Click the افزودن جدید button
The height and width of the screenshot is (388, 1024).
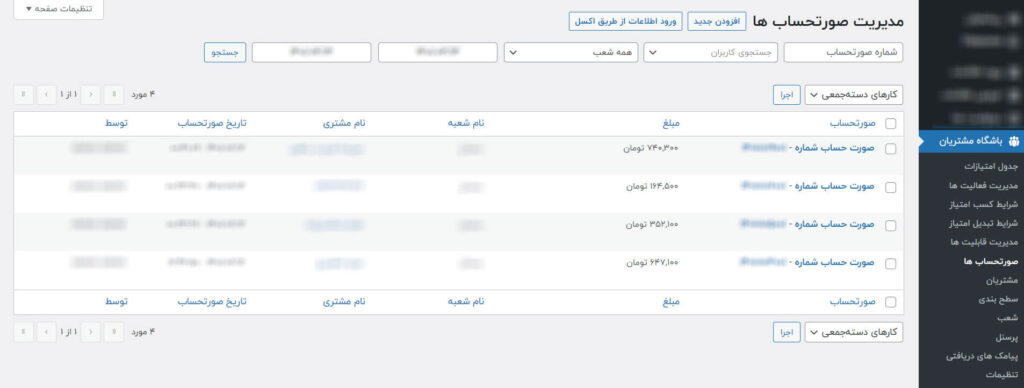tap(716, 21)
